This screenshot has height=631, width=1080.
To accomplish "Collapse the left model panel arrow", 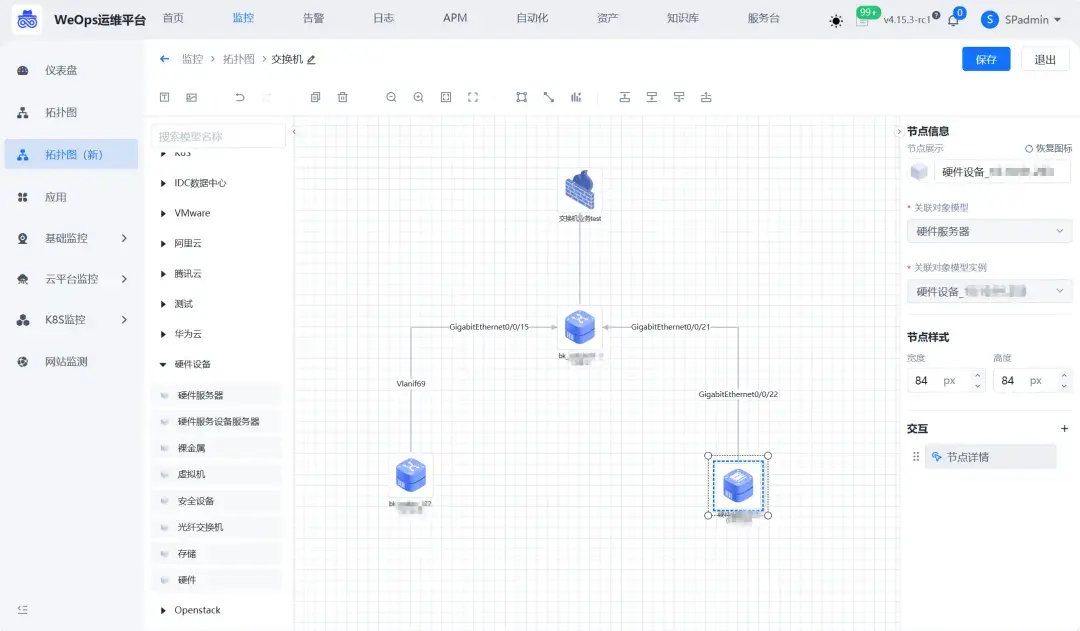I will click(x=294, y=132).
